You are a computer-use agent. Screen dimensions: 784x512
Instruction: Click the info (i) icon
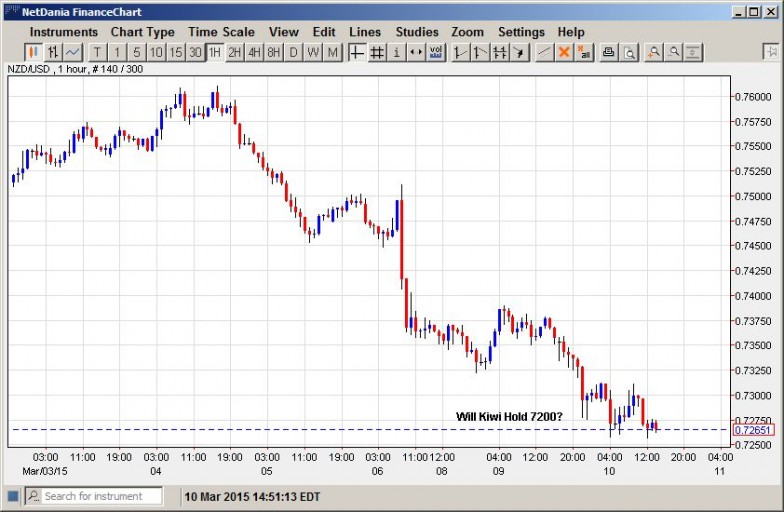tap(396, 52)
